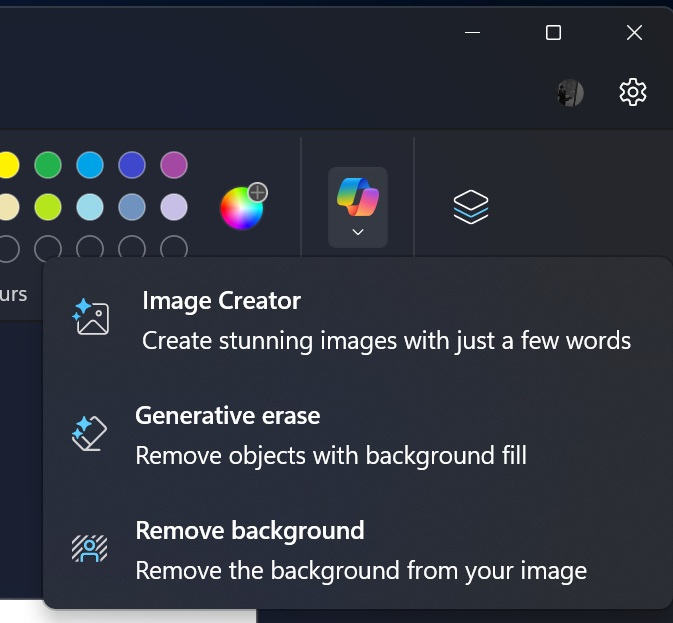
Task: Open Settings via the gear icon
Action: [633, 92]
